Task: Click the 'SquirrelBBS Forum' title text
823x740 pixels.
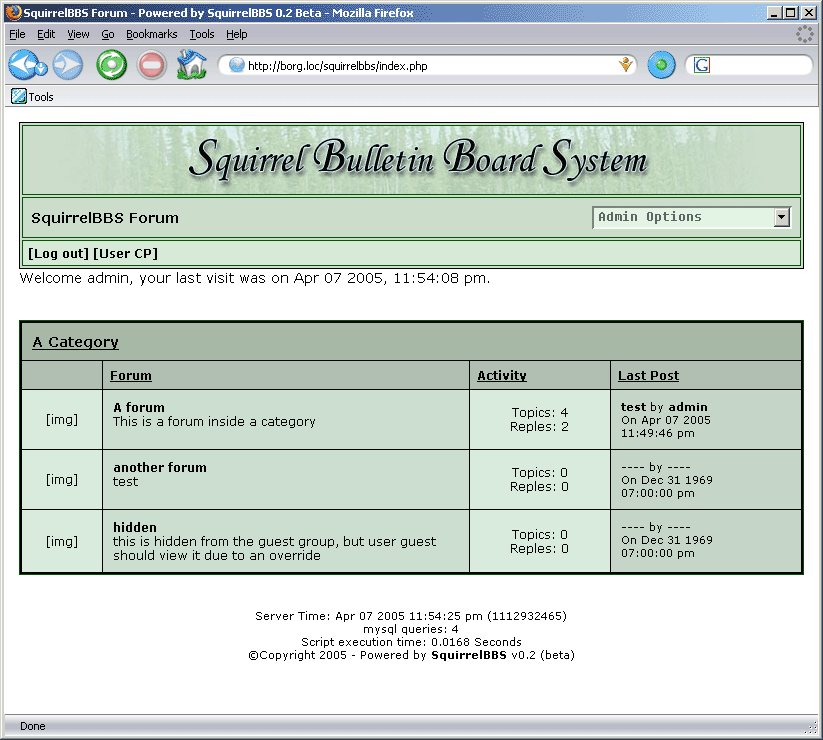Action: click(105, 218)
